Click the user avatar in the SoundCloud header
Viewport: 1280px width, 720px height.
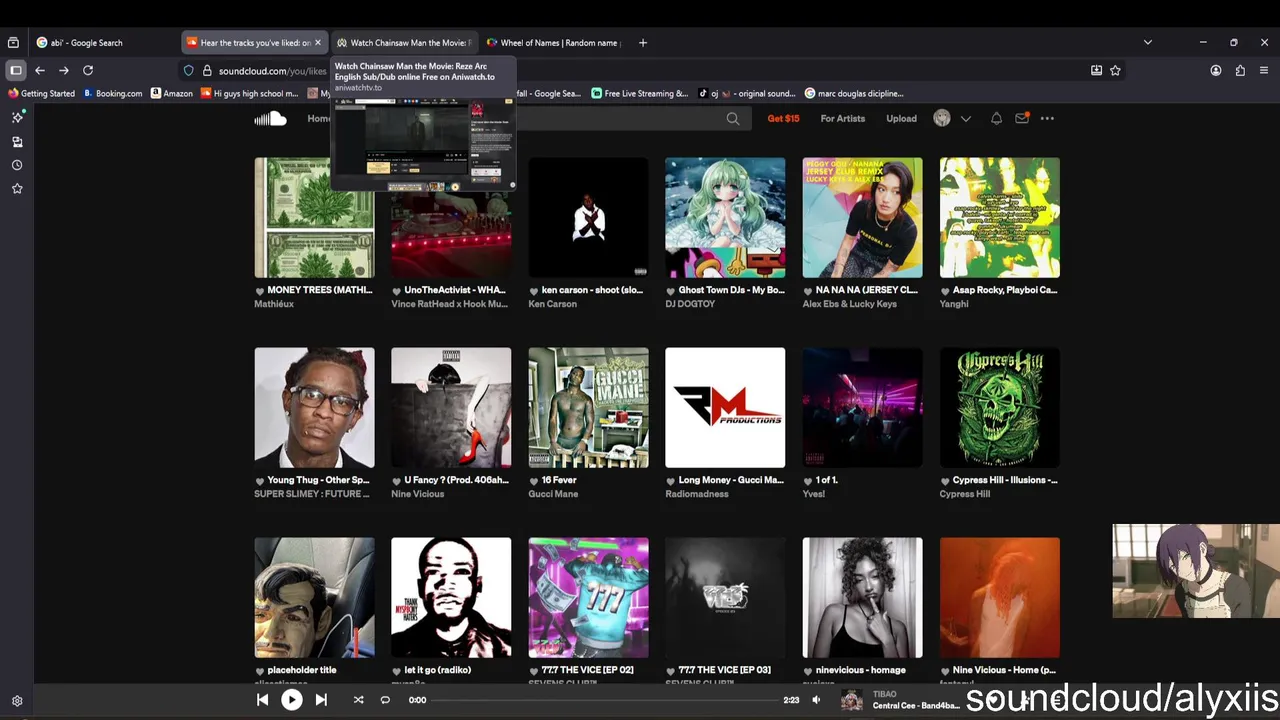click(942, 118)
